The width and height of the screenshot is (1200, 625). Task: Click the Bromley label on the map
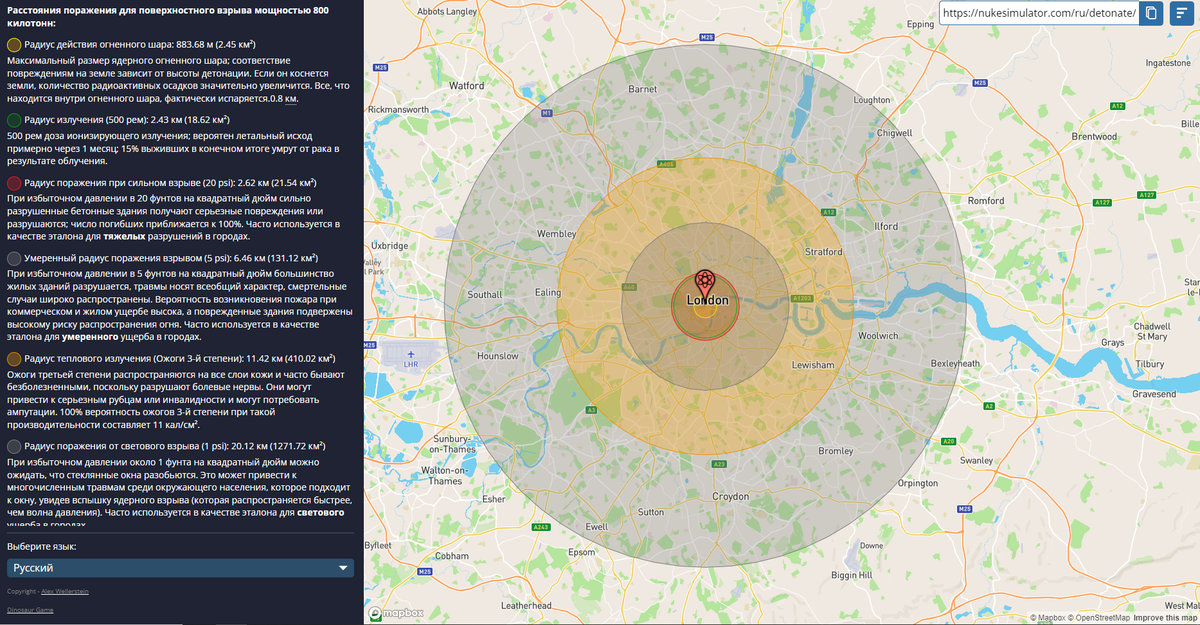835,451
